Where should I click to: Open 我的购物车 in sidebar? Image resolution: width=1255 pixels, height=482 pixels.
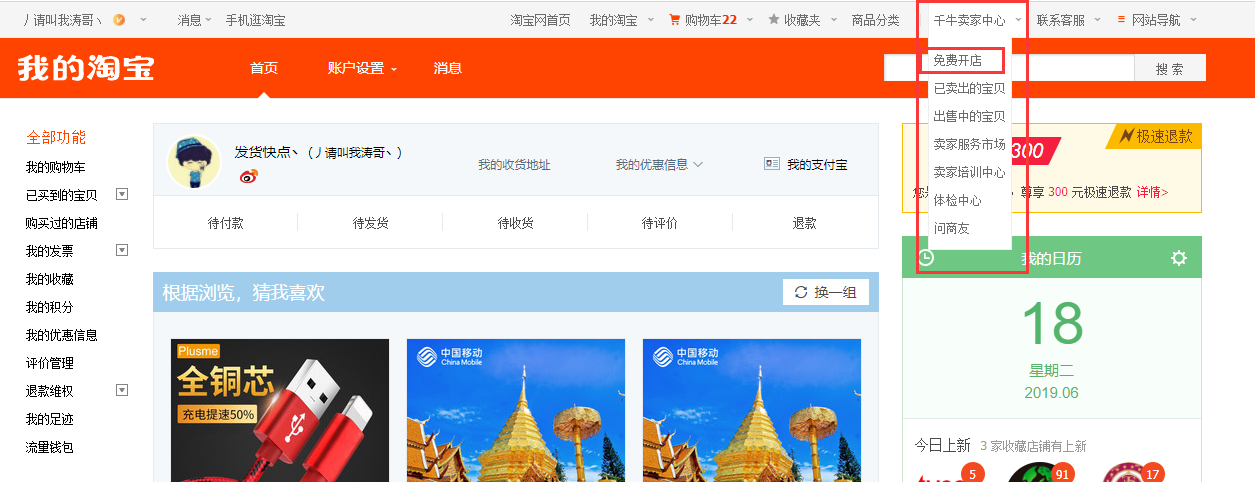click(55, 167)
